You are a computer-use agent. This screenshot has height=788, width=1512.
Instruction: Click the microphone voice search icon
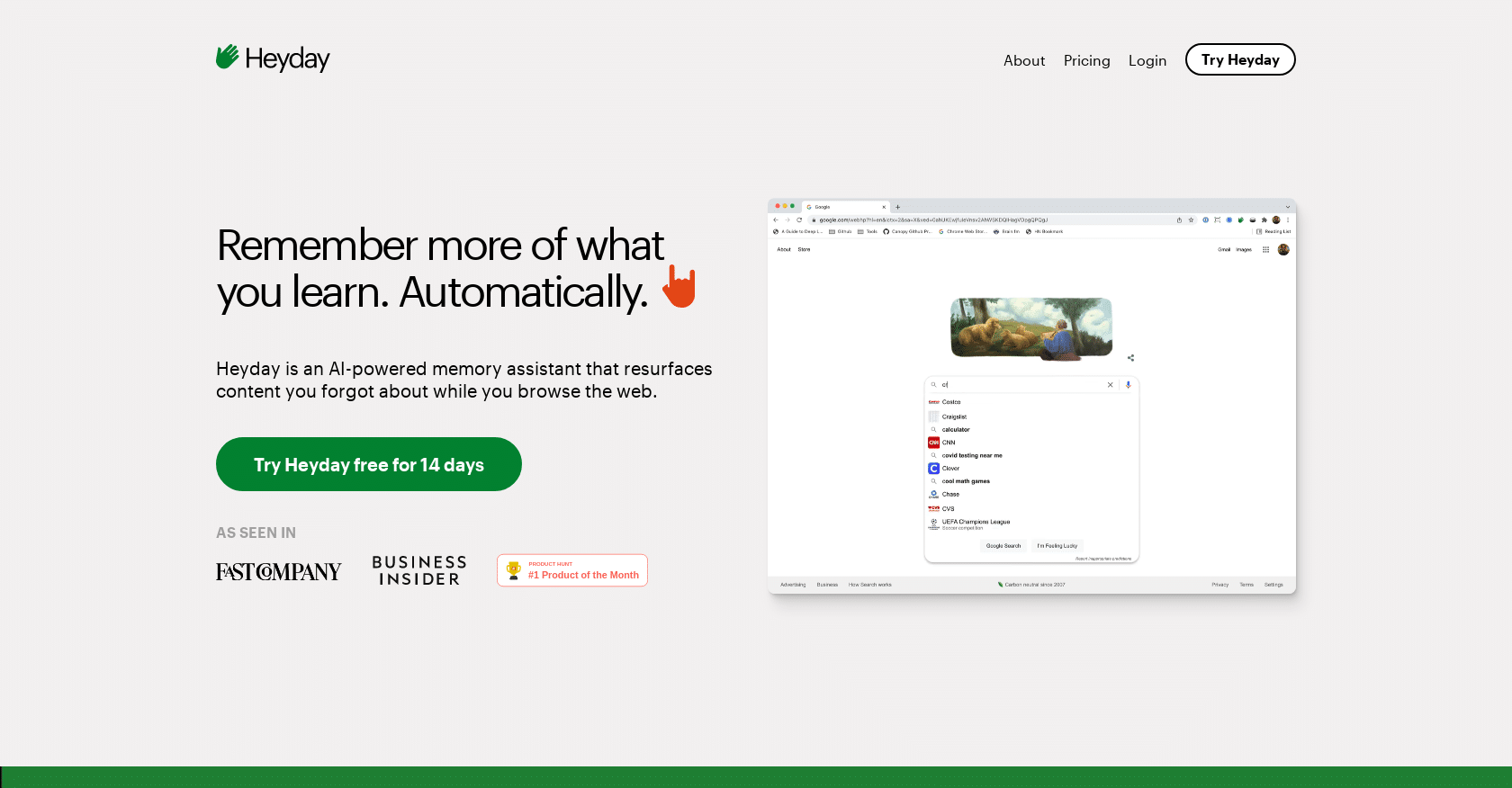tap(1128, 385)
